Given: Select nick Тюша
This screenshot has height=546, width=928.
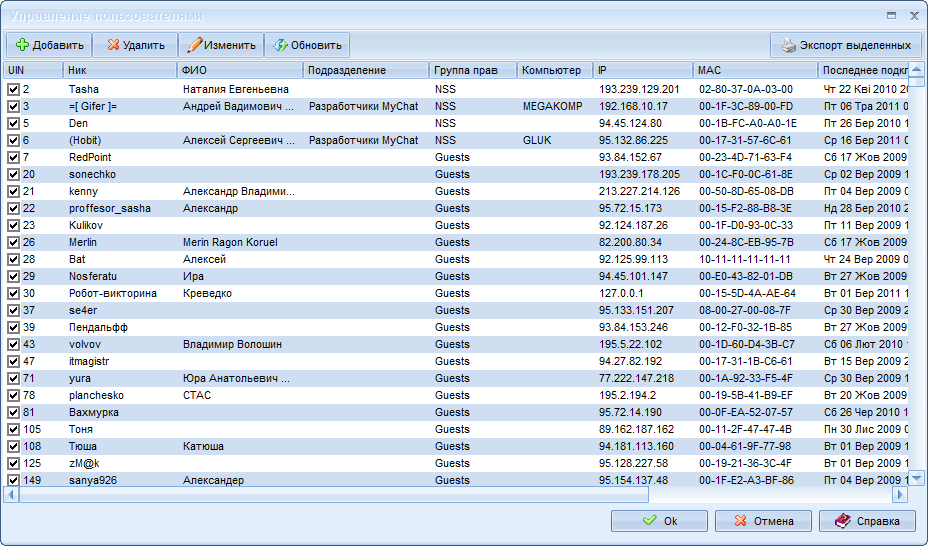Looking at the screenshot, I should [x=82, y=446].
